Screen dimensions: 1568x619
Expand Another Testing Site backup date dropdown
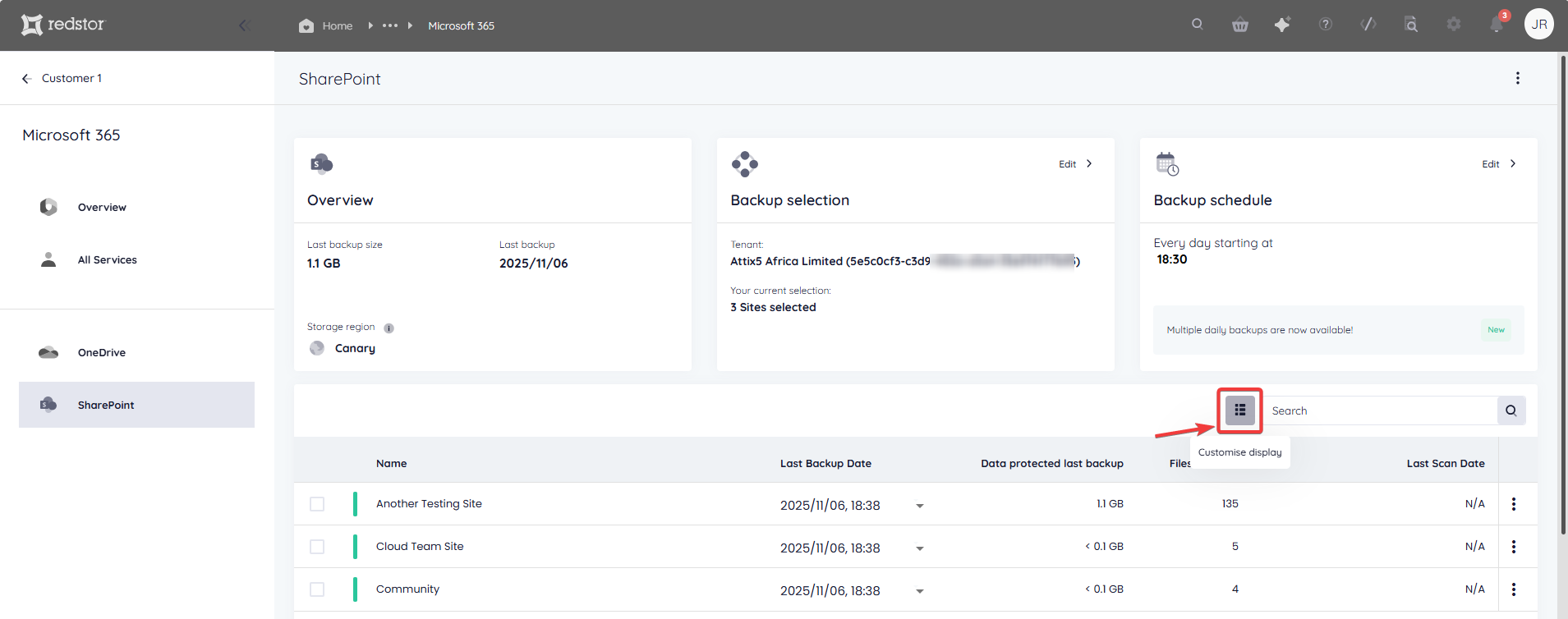coord(920,506)
